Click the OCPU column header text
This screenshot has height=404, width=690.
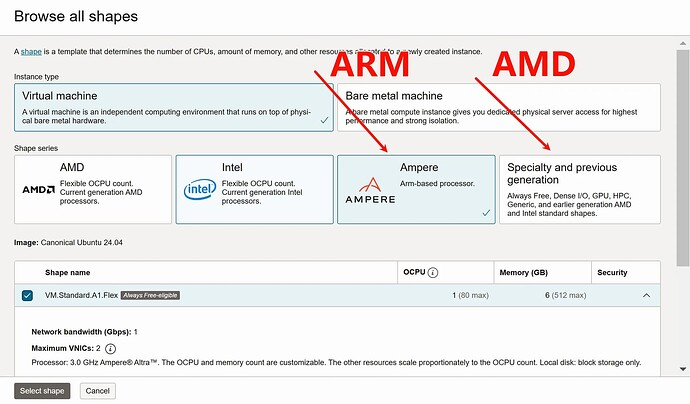coord(414,272)
